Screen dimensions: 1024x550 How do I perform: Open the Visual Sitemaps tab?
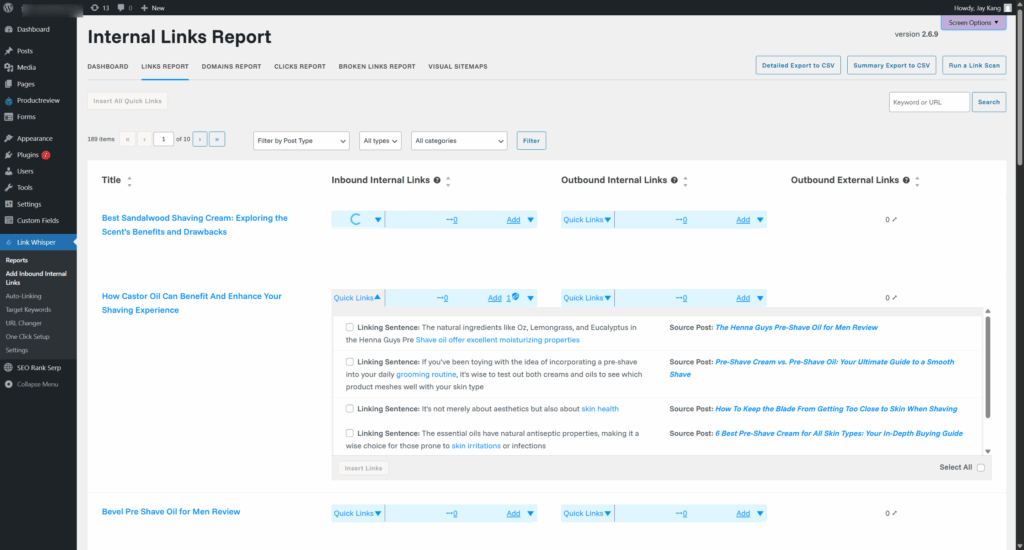457,67
